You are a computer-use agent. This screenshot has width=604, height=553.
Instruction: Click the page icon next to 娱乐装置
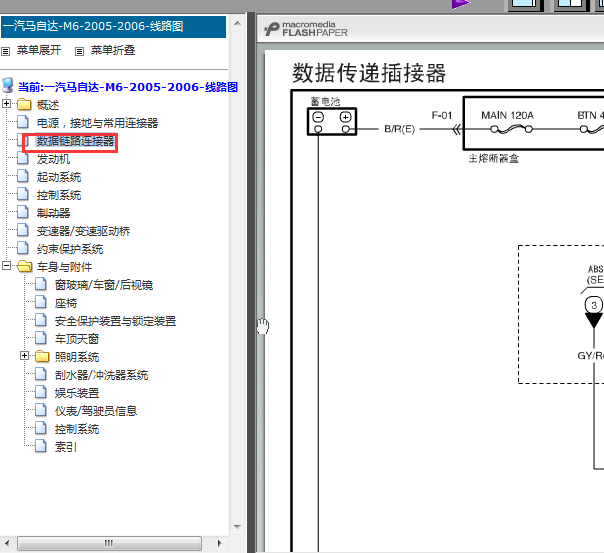[41, 392]
